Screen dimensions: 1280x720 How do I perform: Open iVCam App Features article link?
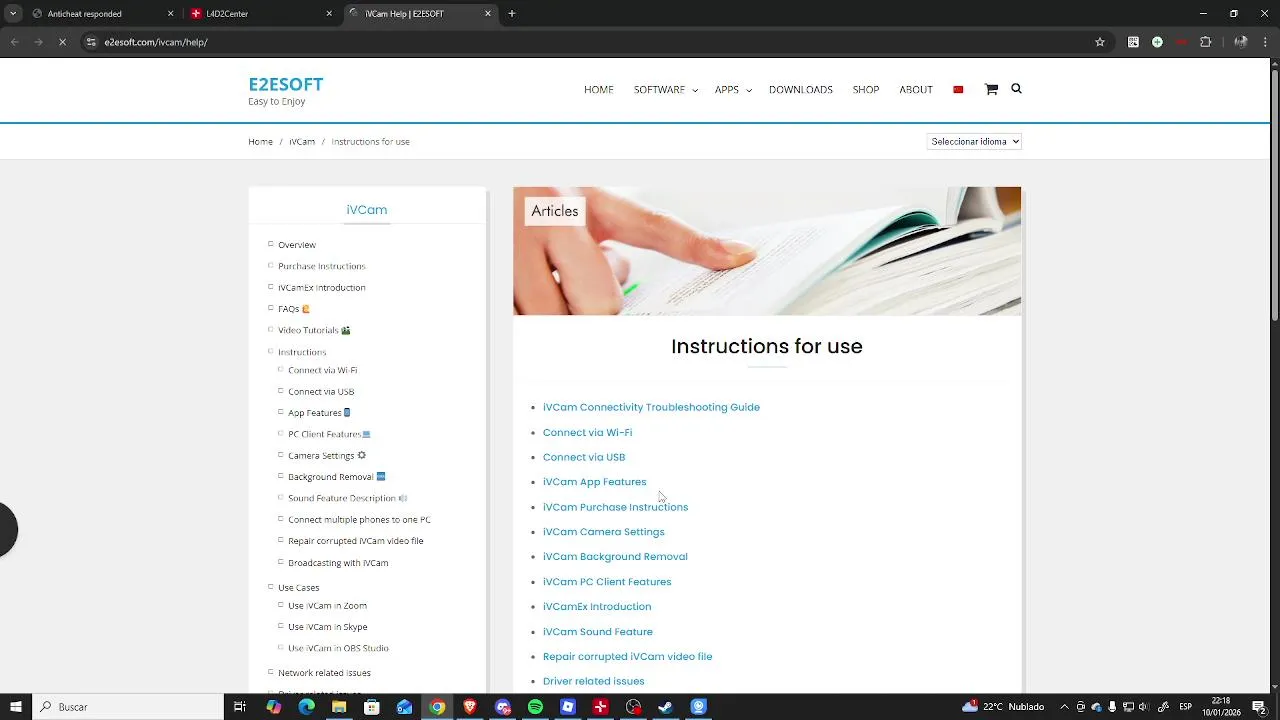[594, 482]
